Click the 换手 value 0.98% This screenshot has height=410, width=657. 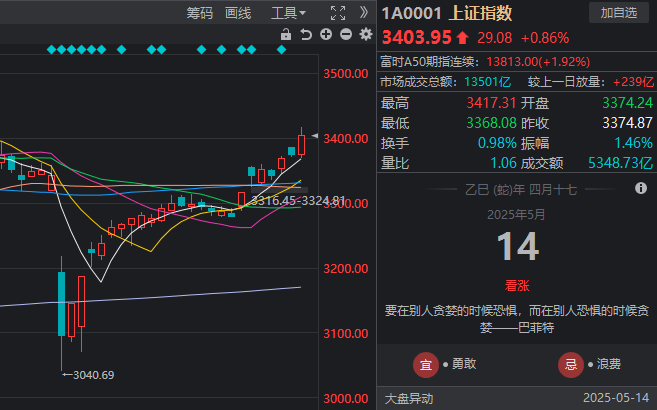tap(497, 143)
